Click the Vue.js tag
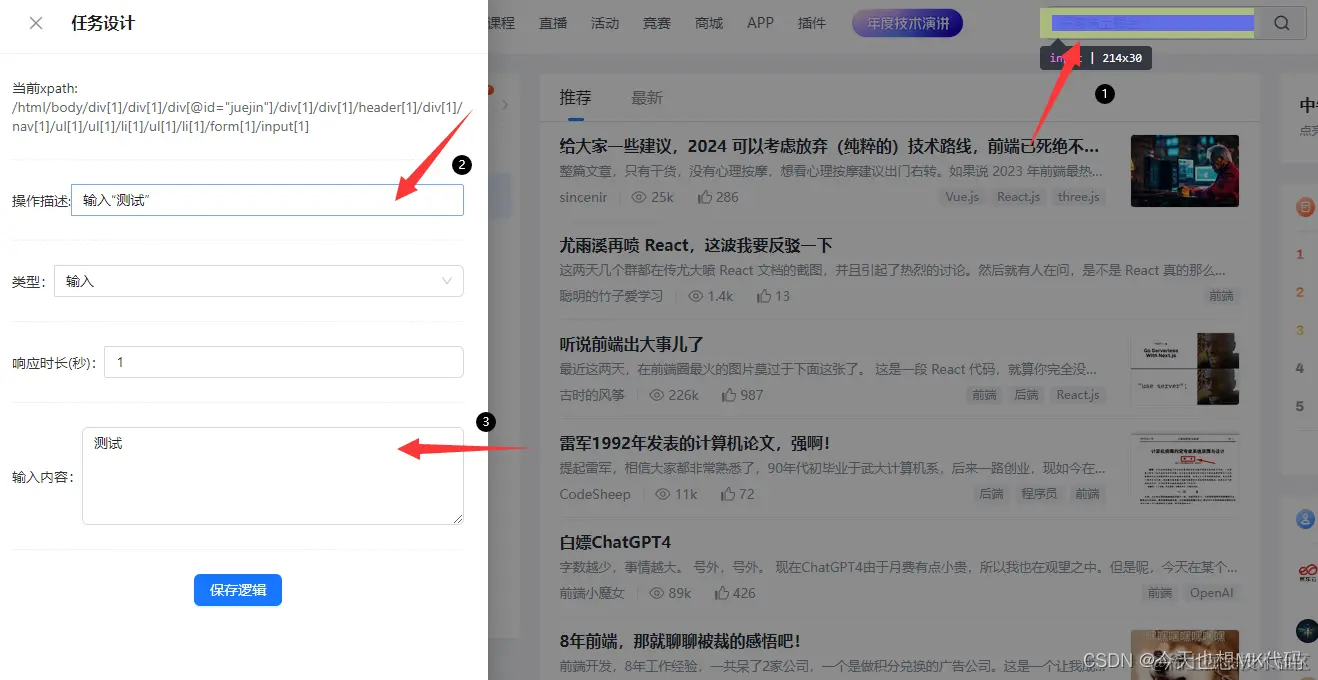This screenshot has width=1318, height=680. [961, 197]
